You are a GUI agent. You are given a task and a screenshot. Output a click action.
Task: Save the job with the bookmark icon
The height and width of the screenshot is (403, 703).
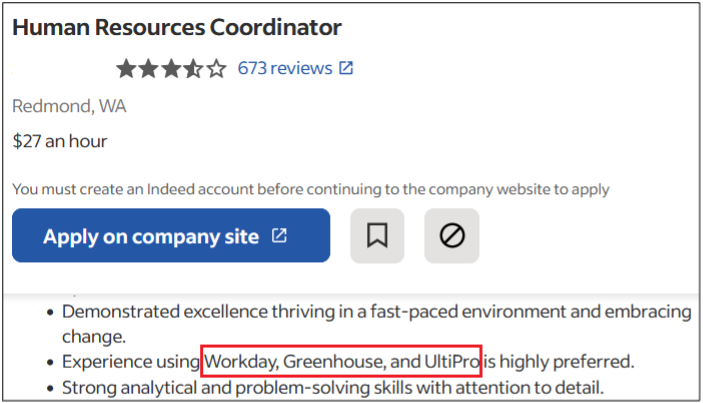(377, 235)
